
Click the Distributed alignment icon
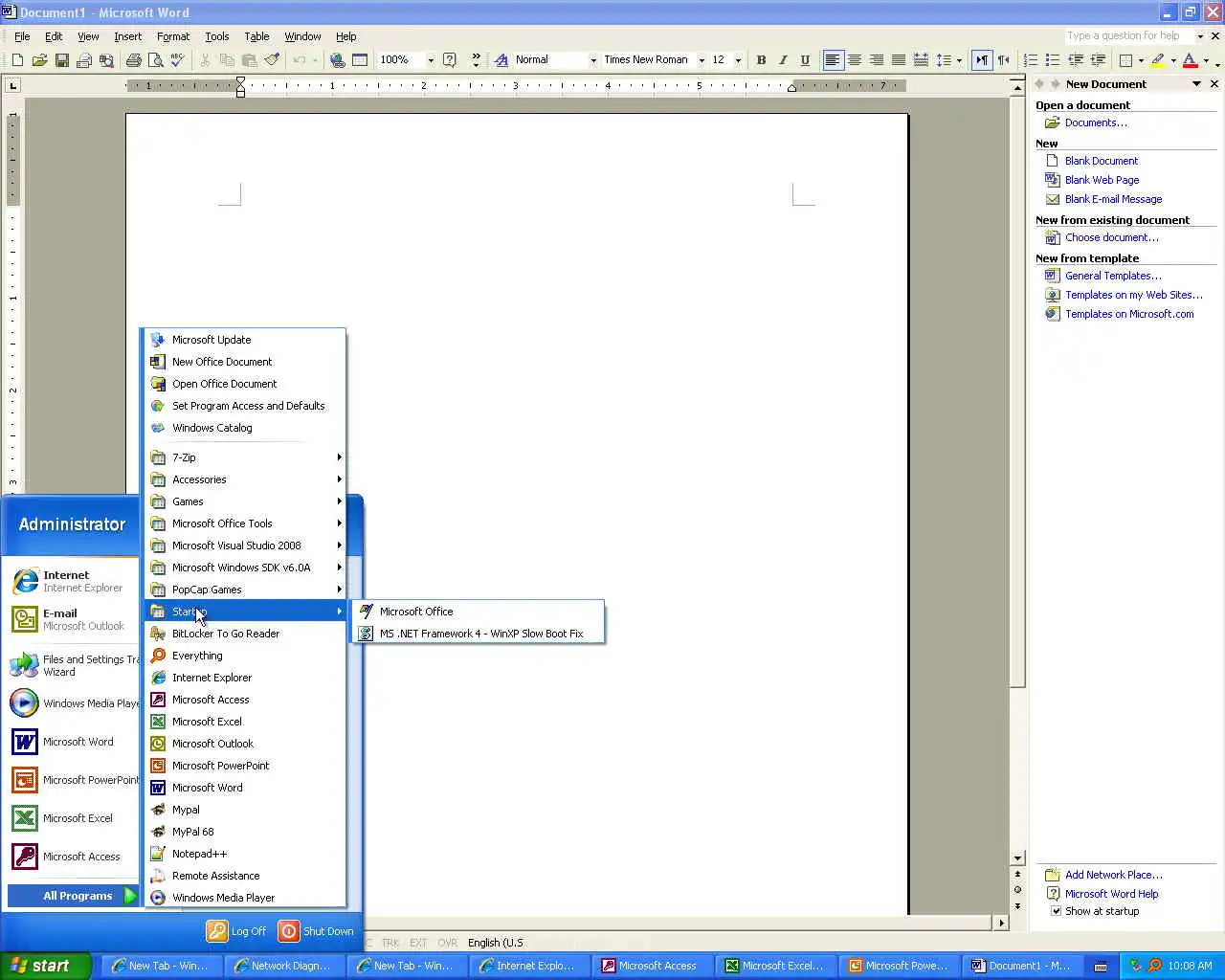921,59
